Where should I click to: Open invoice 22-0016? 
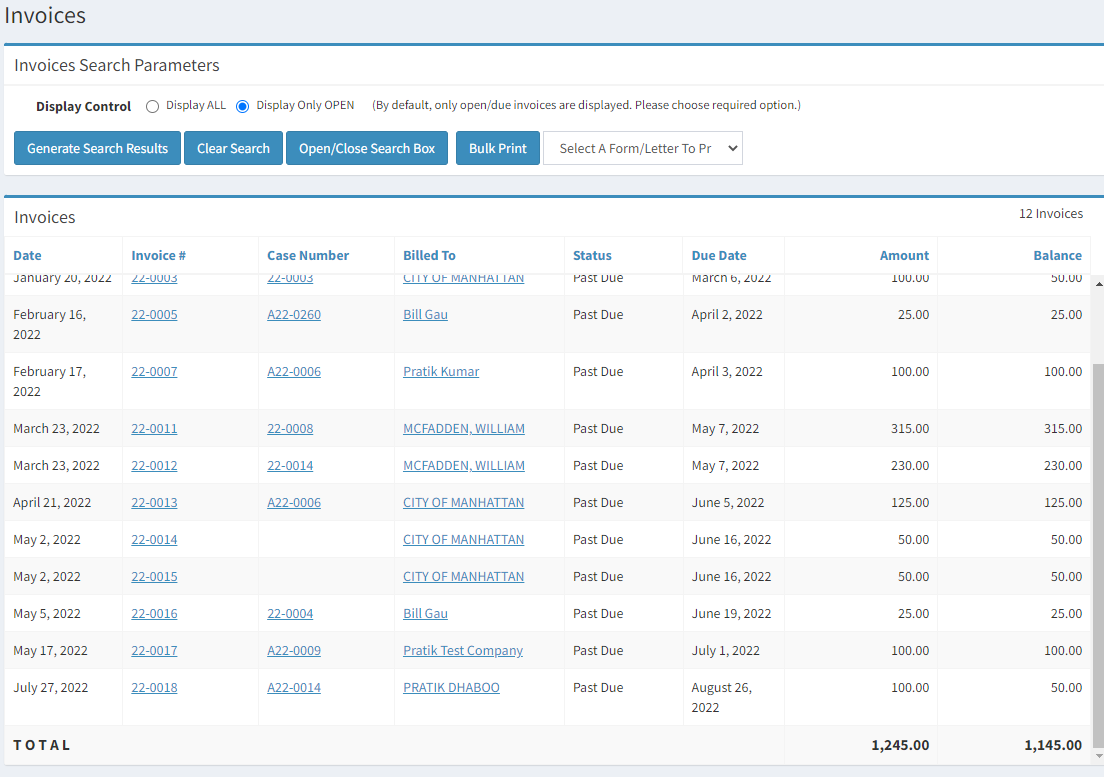click(x=154, y=614)
